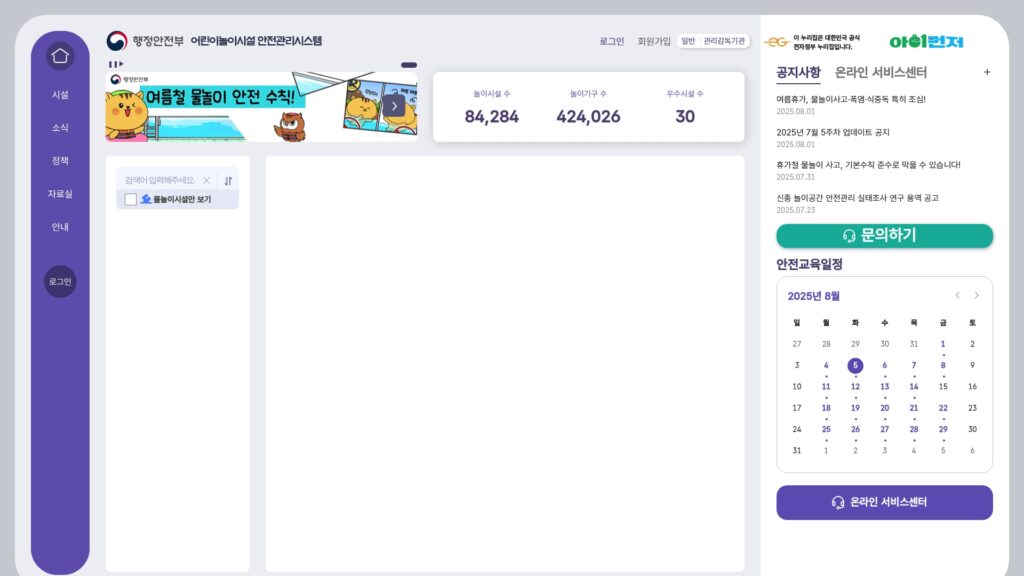Click the 행정안전부 logo emblem
This screenshot has height=576, width=1024.
tap(117, 41)
